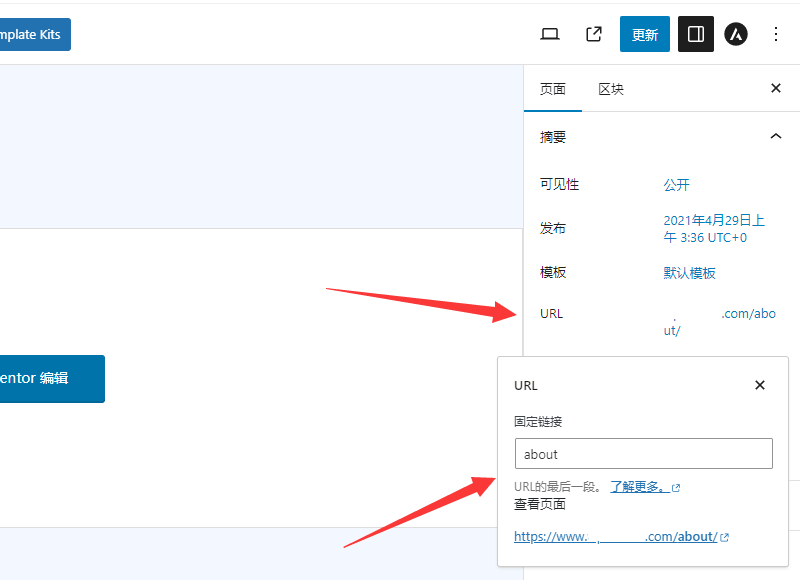
Task: Open the 默认模板 template dropdown
Action: (689, 272)
